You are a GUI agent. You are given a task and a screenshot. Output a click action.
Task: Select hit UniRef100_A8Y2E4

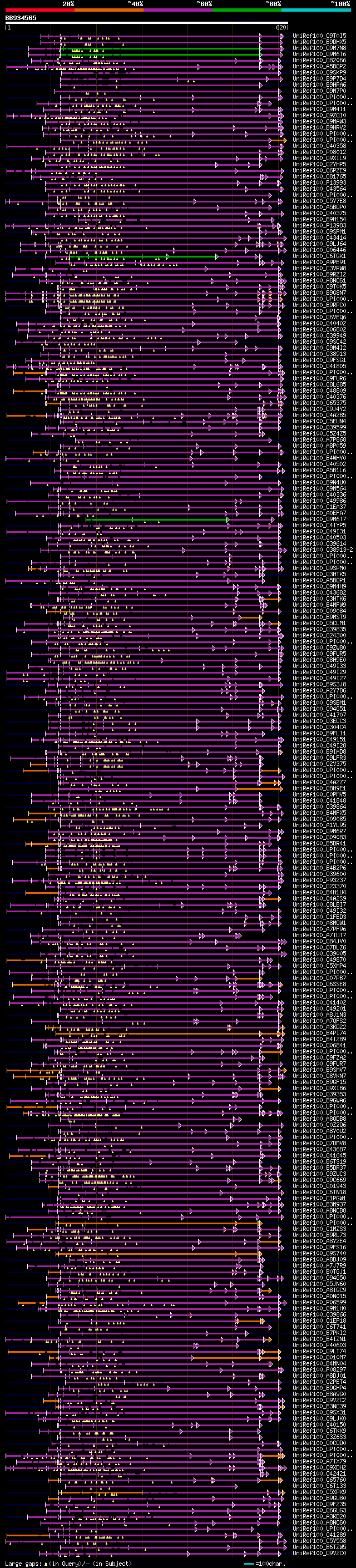319,1241
